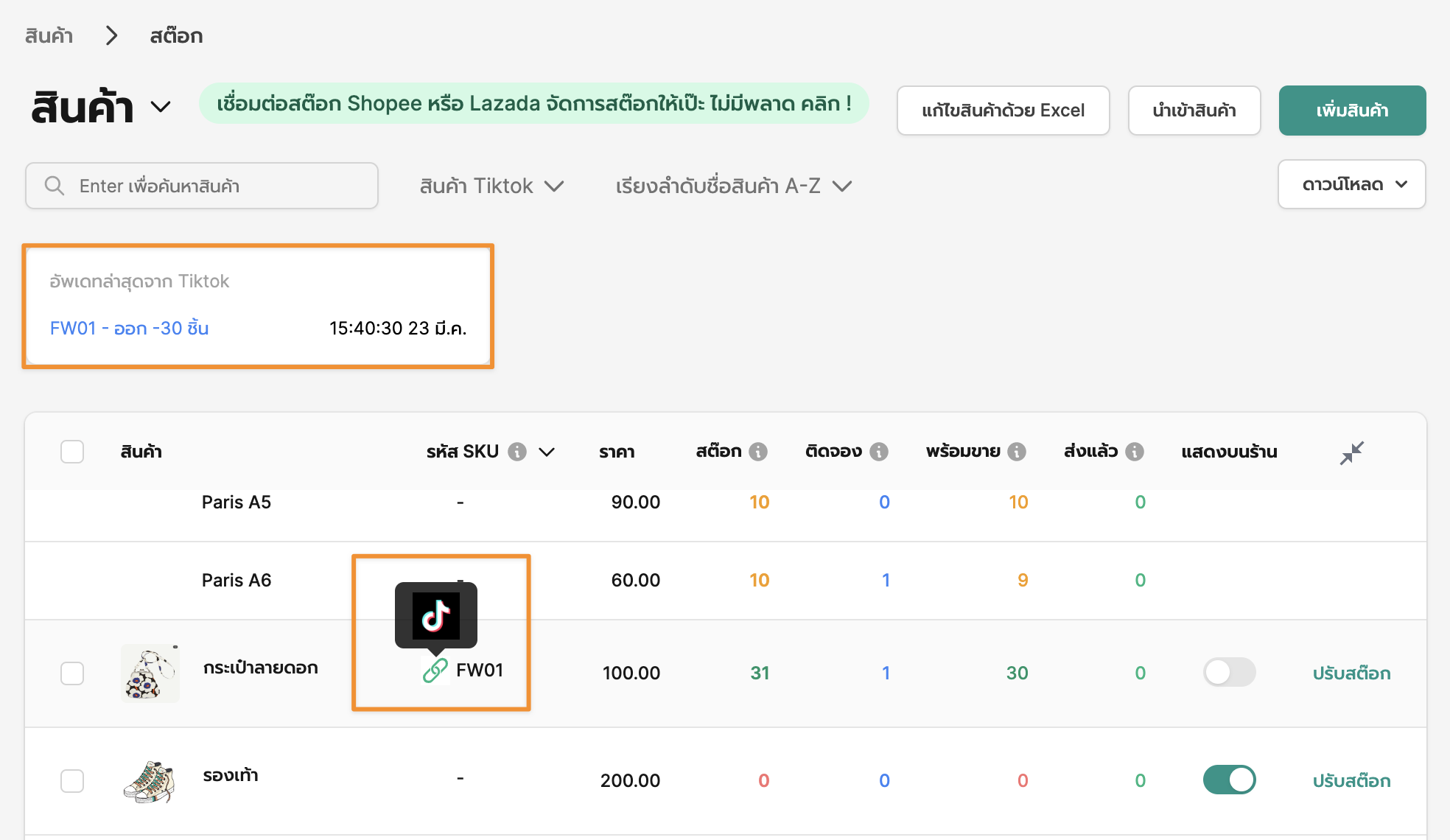Viewport: 1450px width, 840px height.
Task: Click price 60.00 in Paris A6 row
Action: (636, 580)
